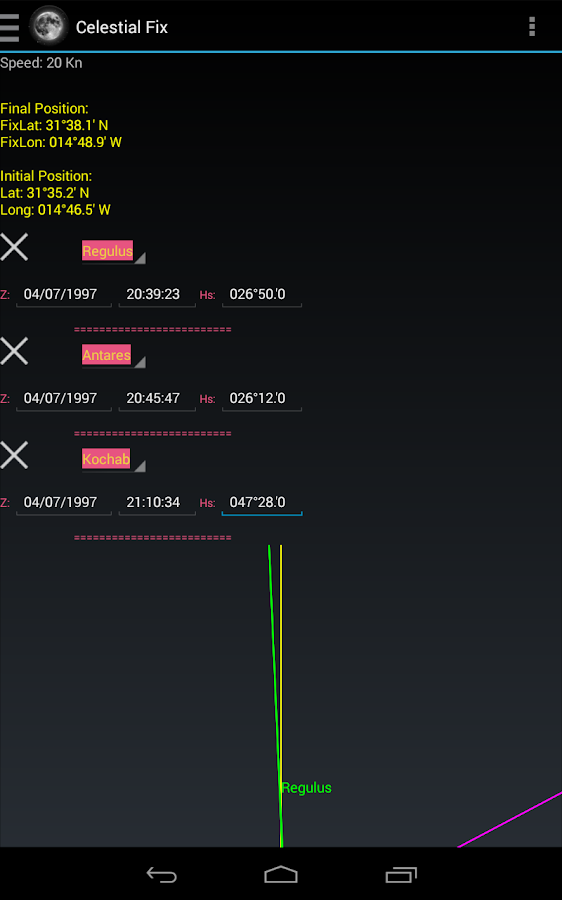Edit the Hs field 026°12.'0
This screenshot has width=562, height=900.
pyautogui.click(x=262, y=398)
